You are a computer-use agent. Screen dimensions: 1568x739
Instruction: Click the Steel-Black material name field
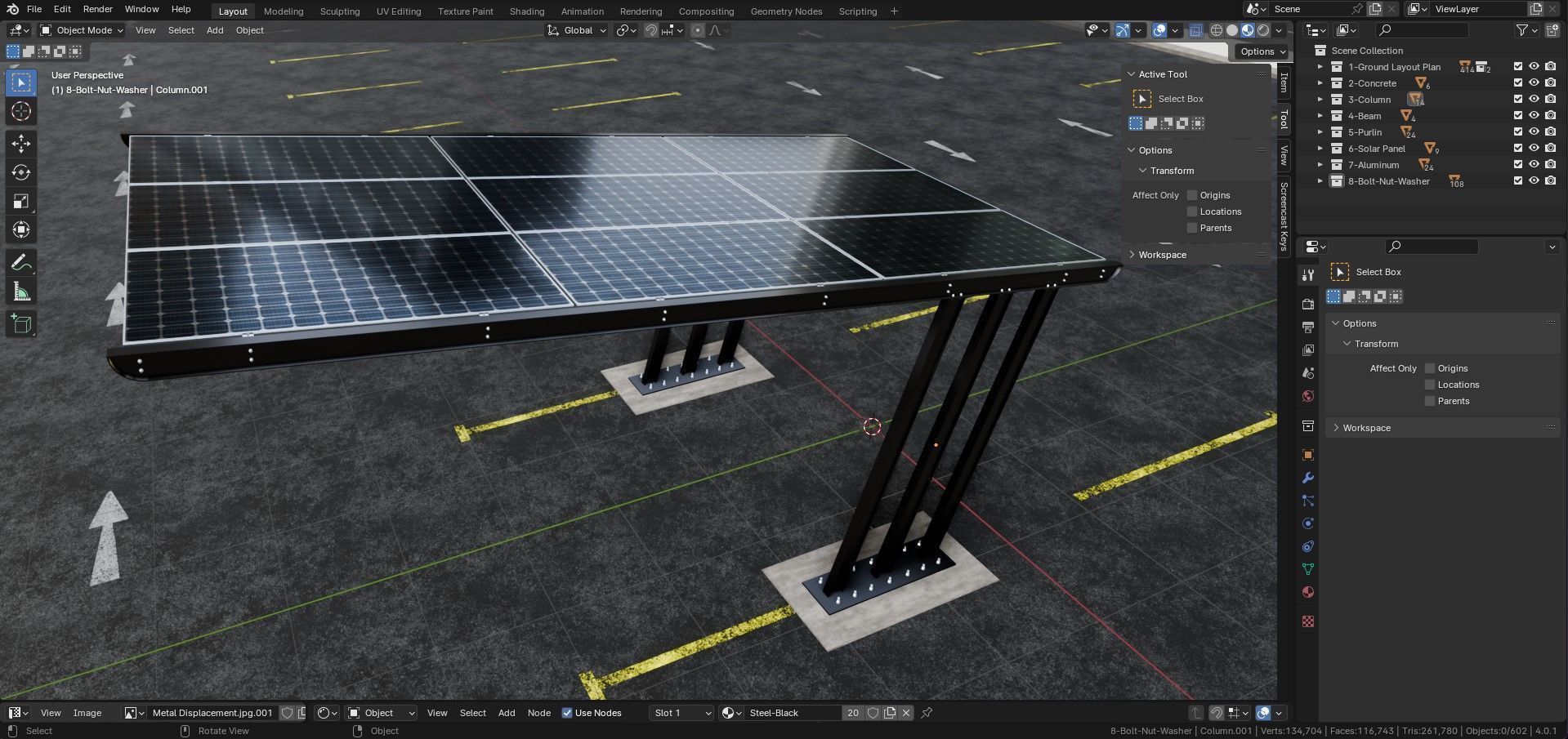[791, 713]
